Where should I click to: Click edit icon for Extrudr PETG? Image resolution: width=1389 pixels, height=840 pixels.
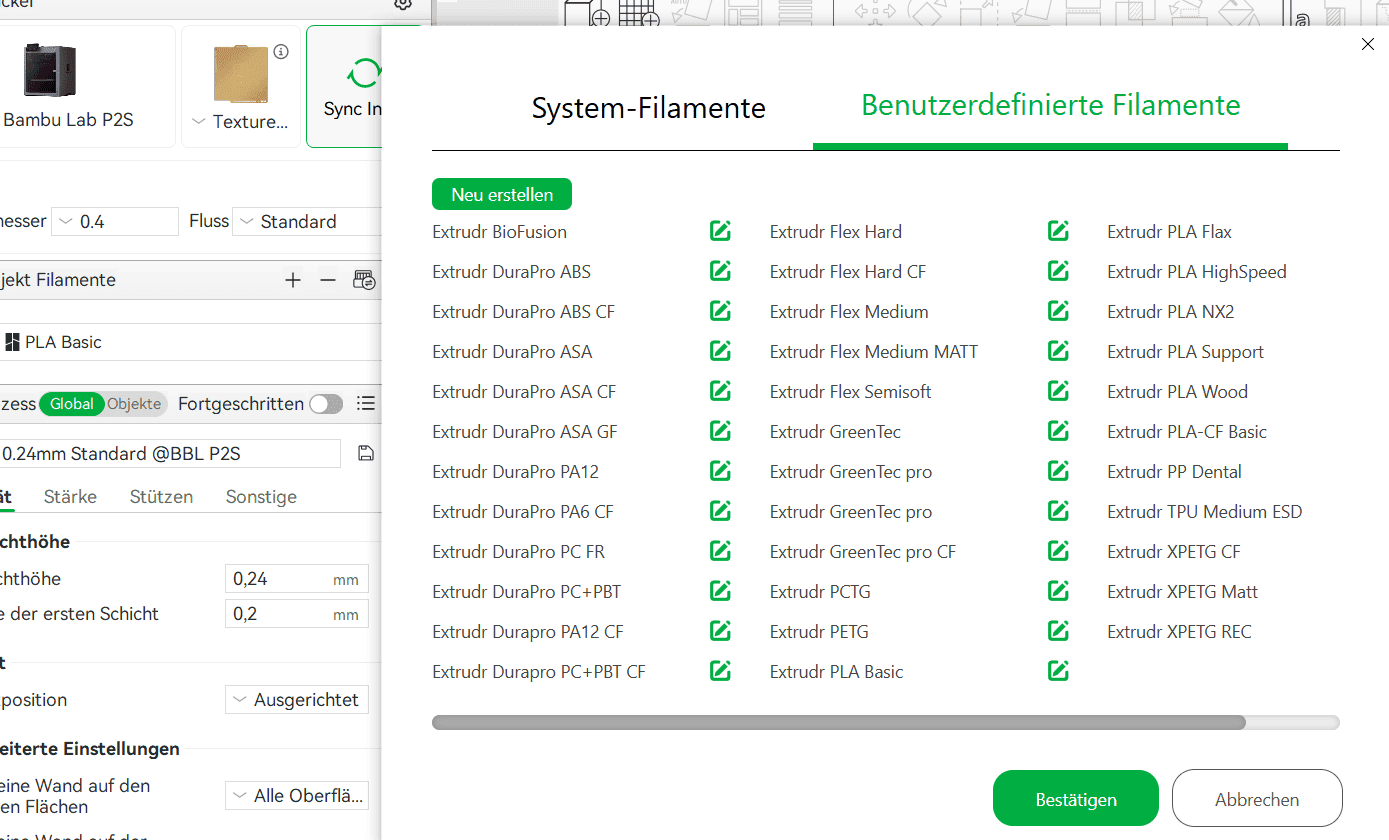coord(1058,631)
